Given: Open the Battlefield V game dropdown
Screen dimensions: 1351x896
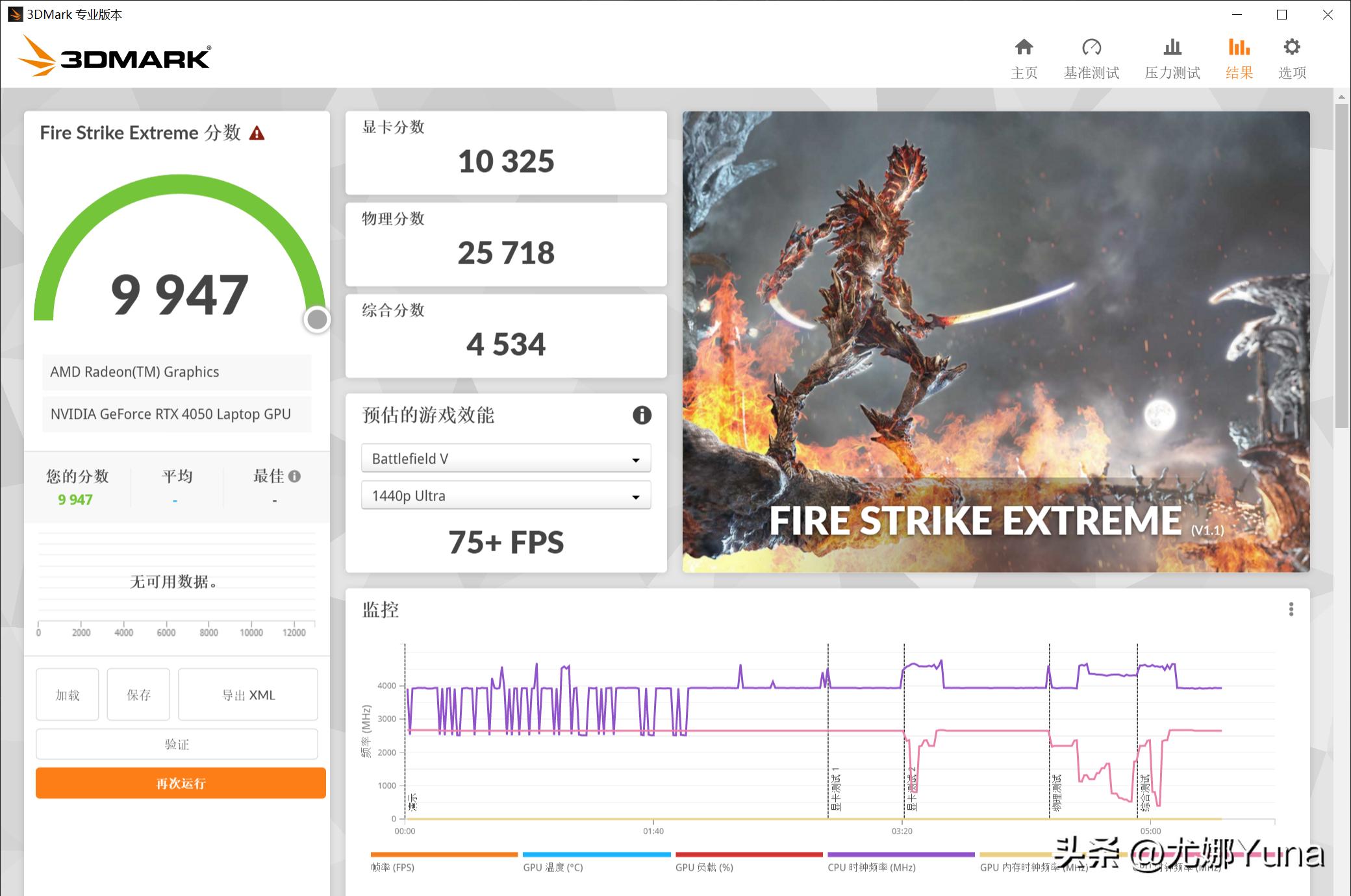Looking at the screenshot, I should (505, 458).
